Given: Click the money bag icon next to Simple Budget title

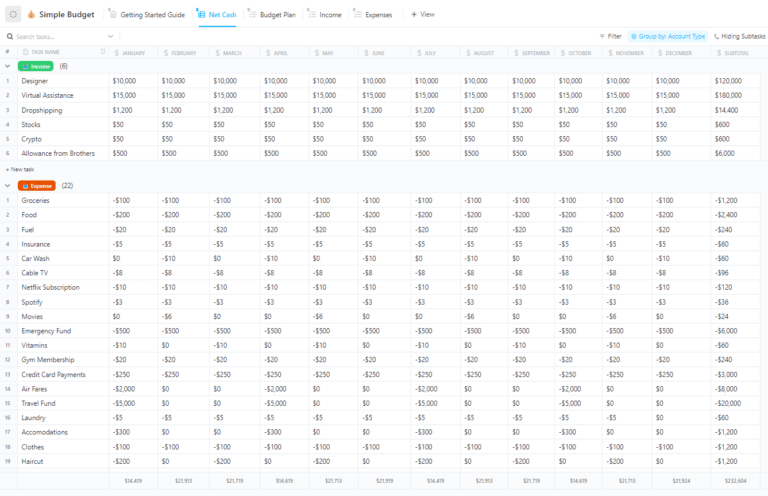Looking at the screenshot, I should [x=31, y=15].
